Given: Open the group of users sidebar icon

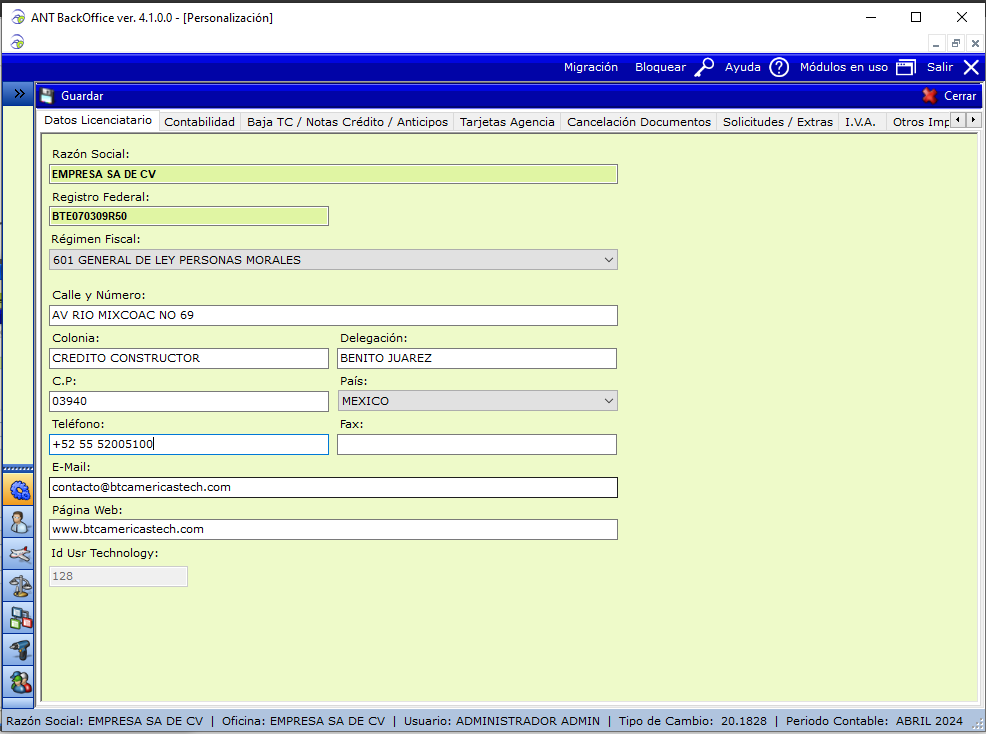Looking at the screenshot, I should pos(19,682).
